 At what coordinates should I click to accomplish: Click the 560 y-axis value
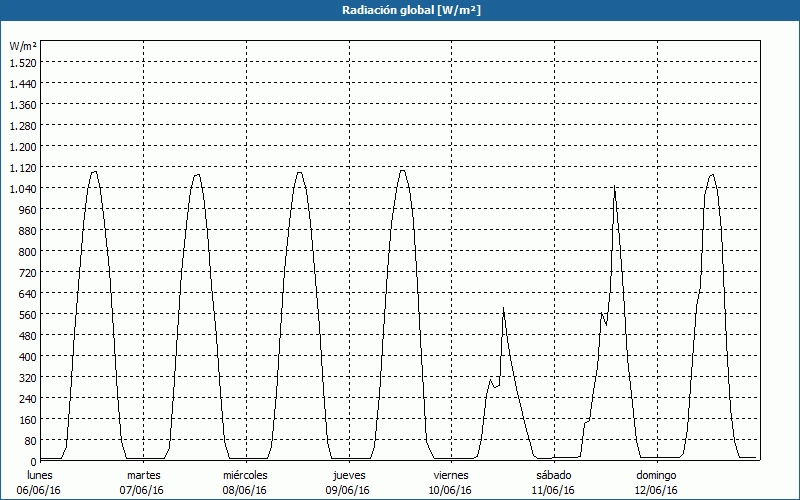[x=28, y=315]
